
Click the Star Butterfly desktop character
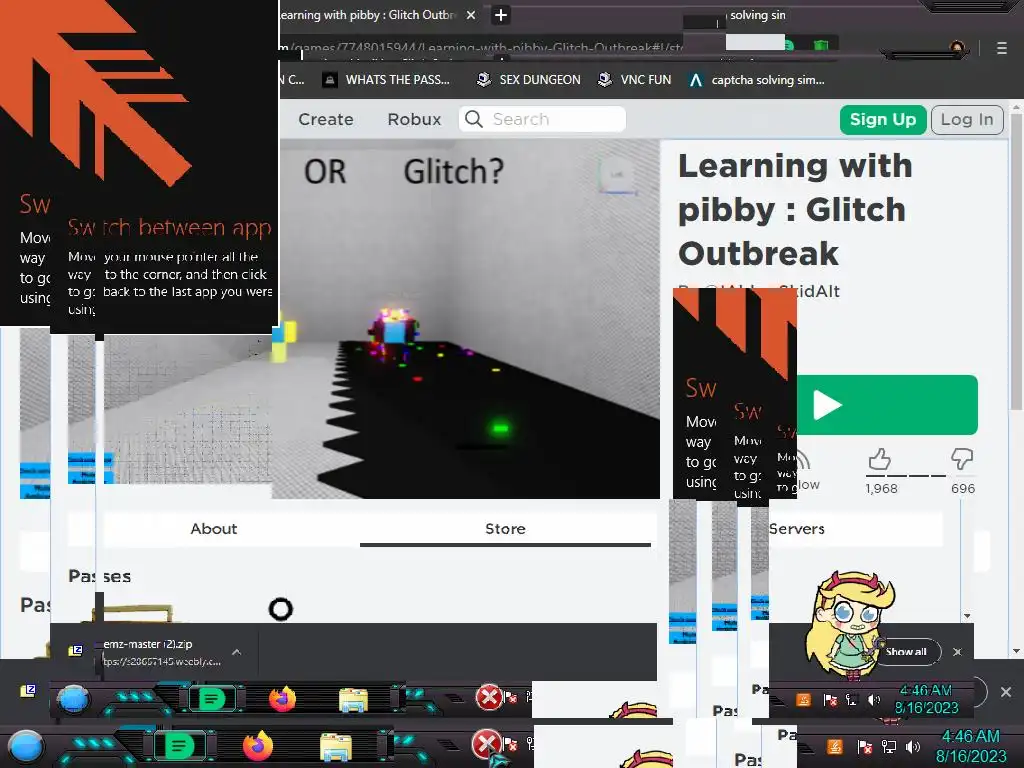[848, 624]
